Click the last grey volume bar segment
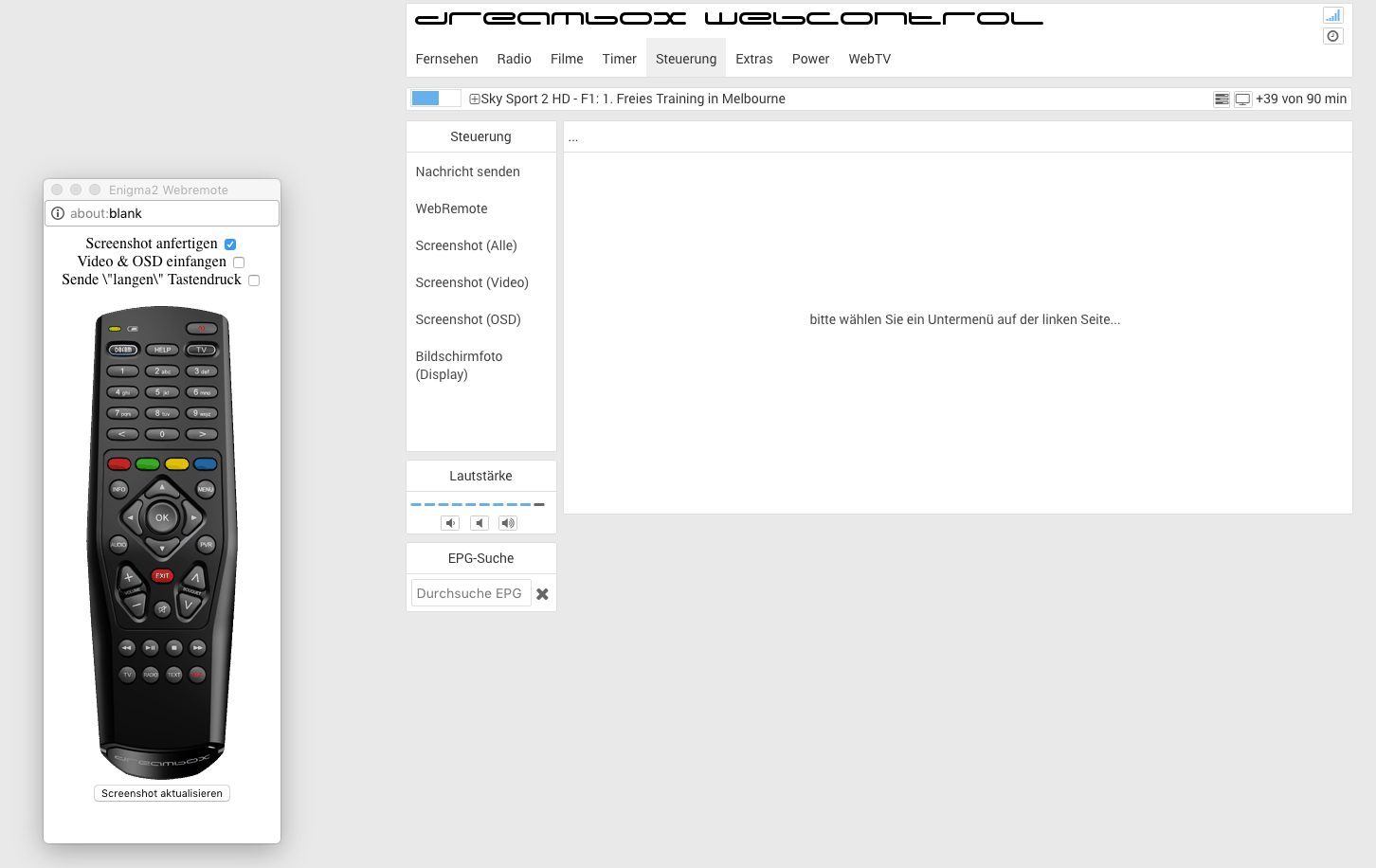 coord(539,504)
